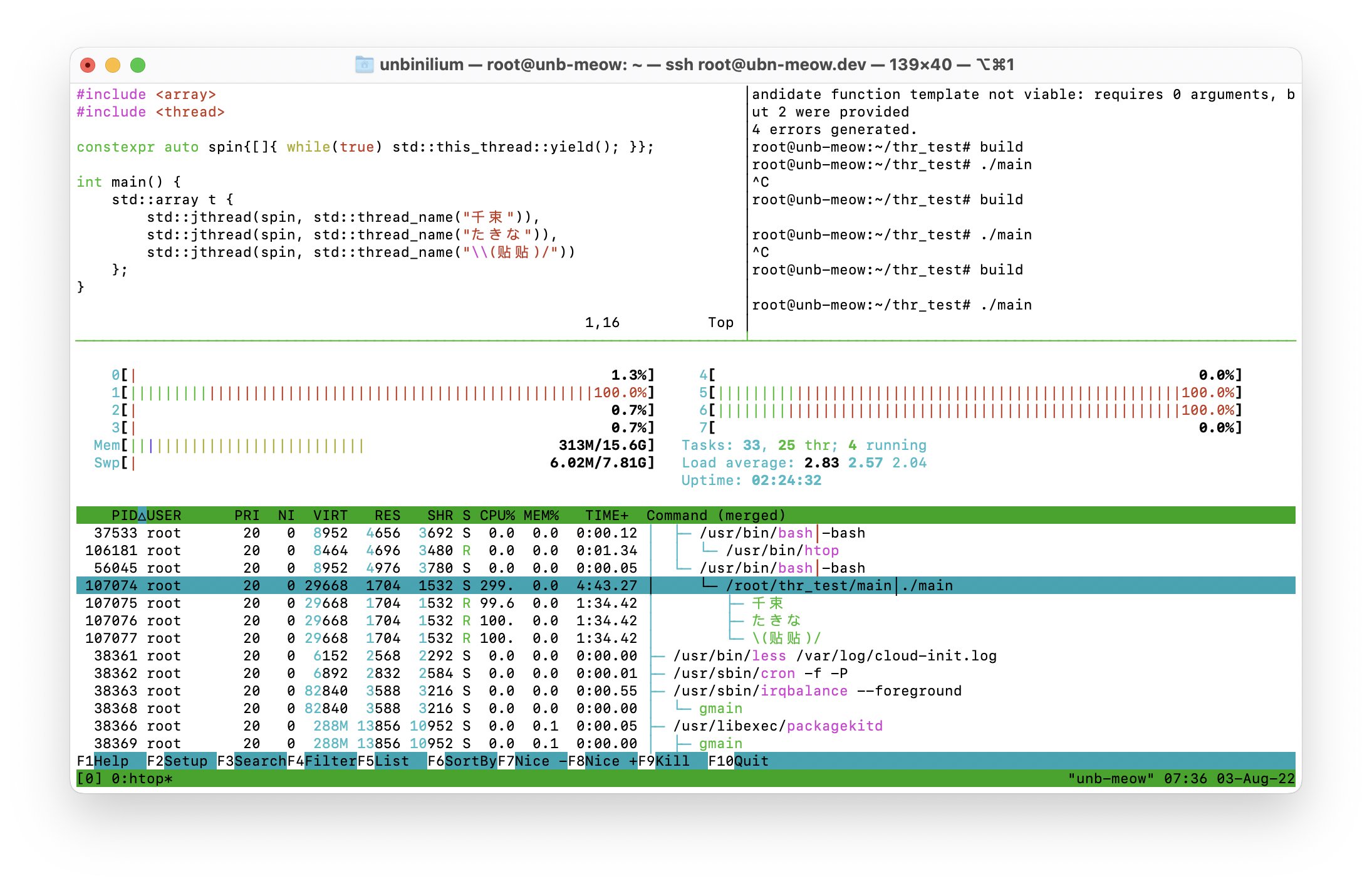Click the Swp 6.02M/7.81G usage meter
This screenshot has width=1372, height=886.
coord(374,462)
